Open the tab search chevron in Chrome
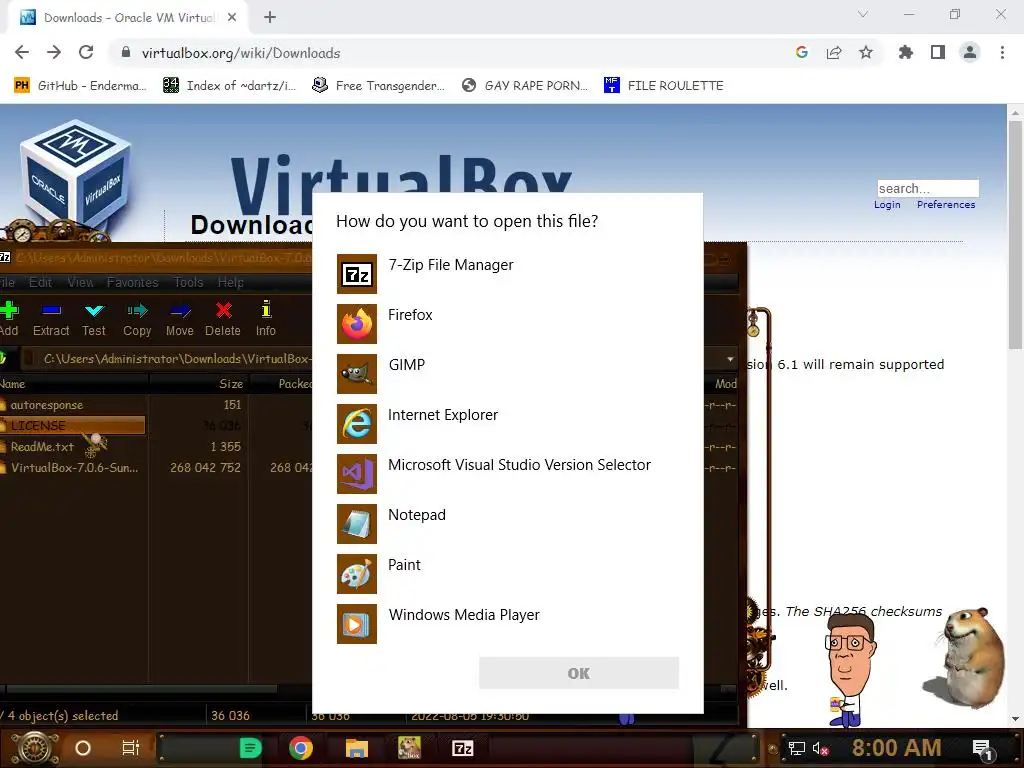Screen dimensions: 1024x768 pyautogui.click(x=863, y=14)
